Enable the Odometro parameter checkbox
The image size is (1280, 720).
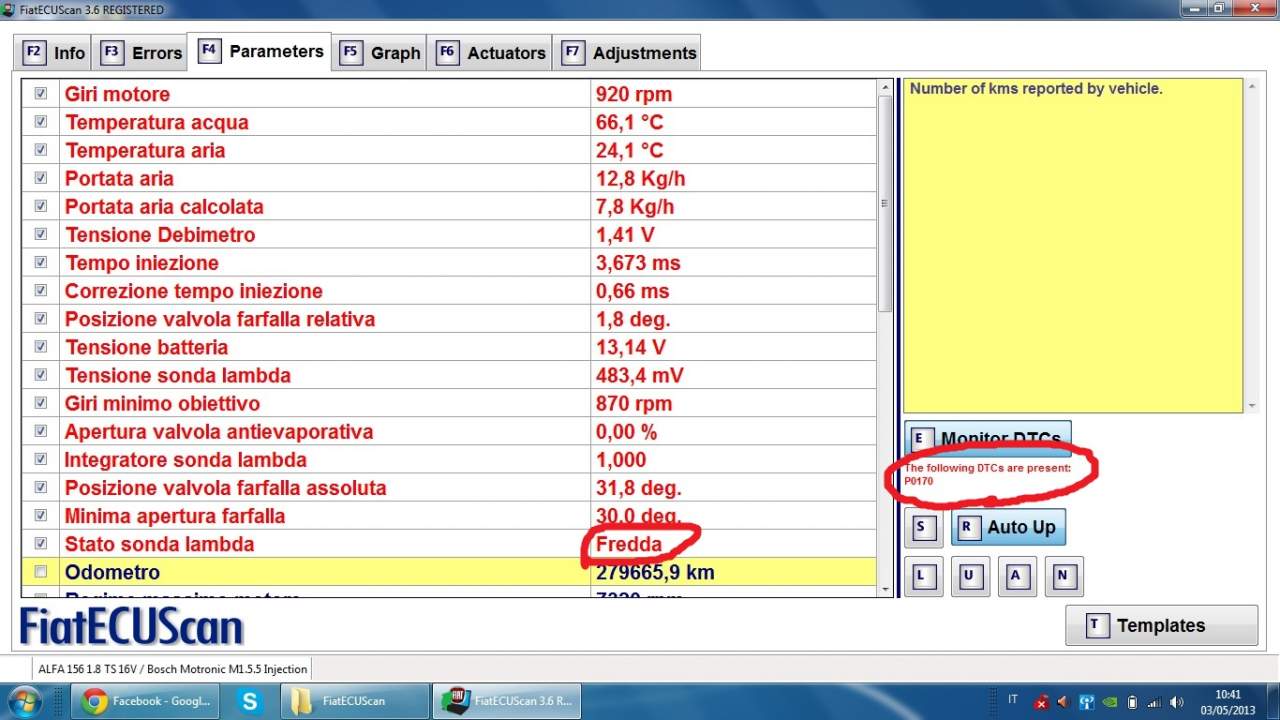click(41, 572)
